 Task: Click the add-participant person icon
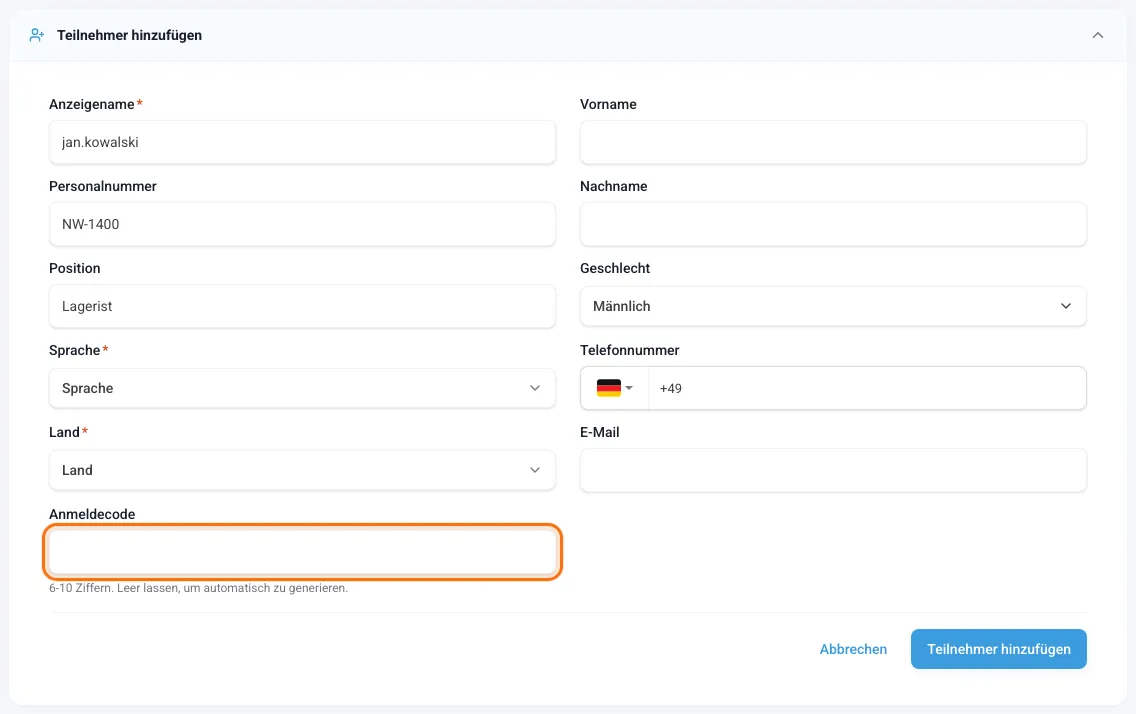click(x=36, y=35)
